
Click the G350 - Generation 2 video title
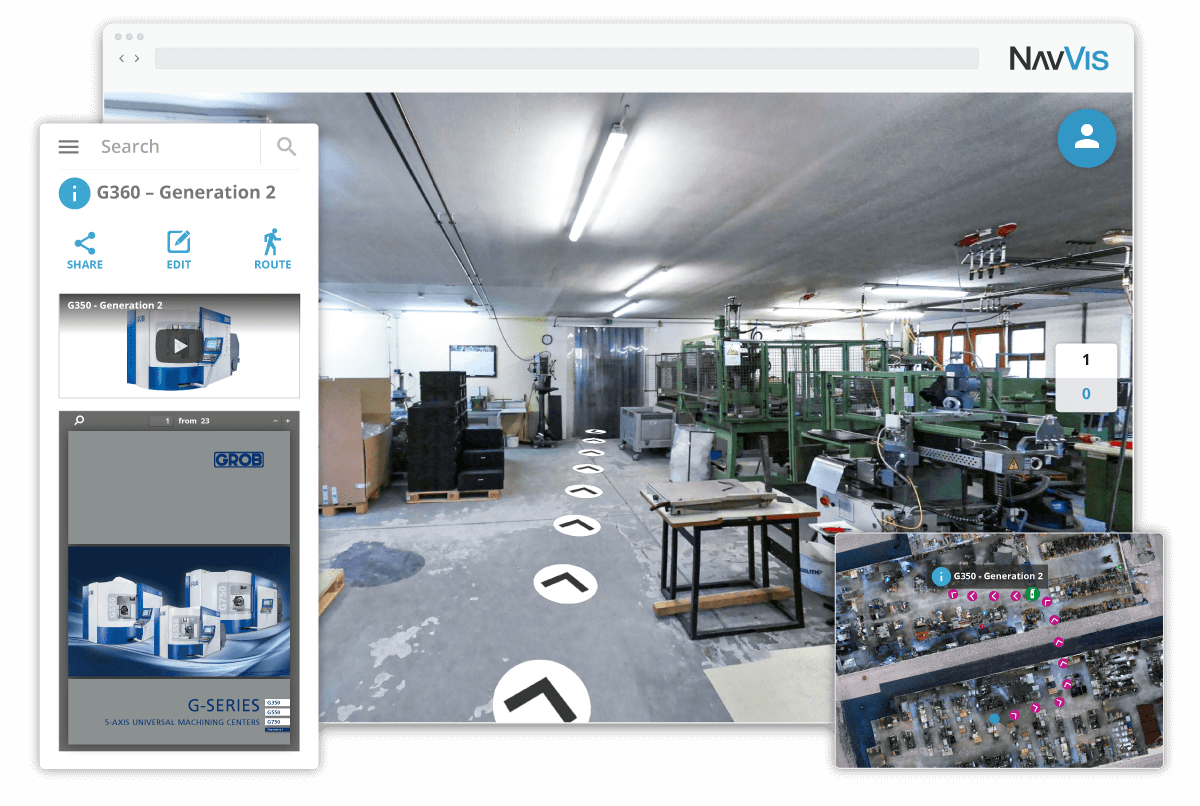pos(115,305)
